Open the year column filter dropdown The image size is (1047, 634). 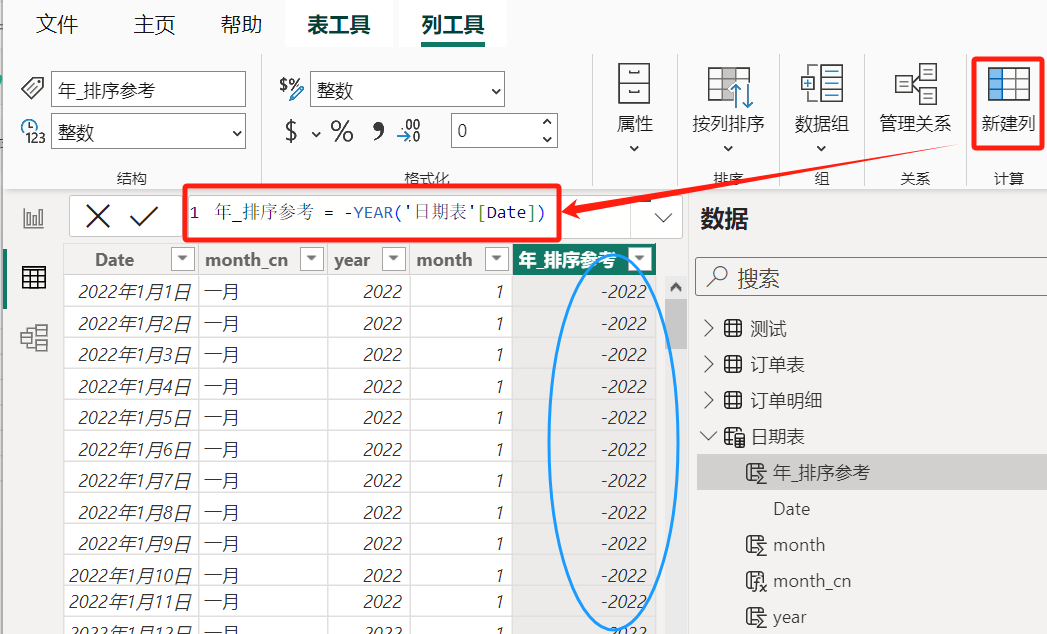click(394, 259)
